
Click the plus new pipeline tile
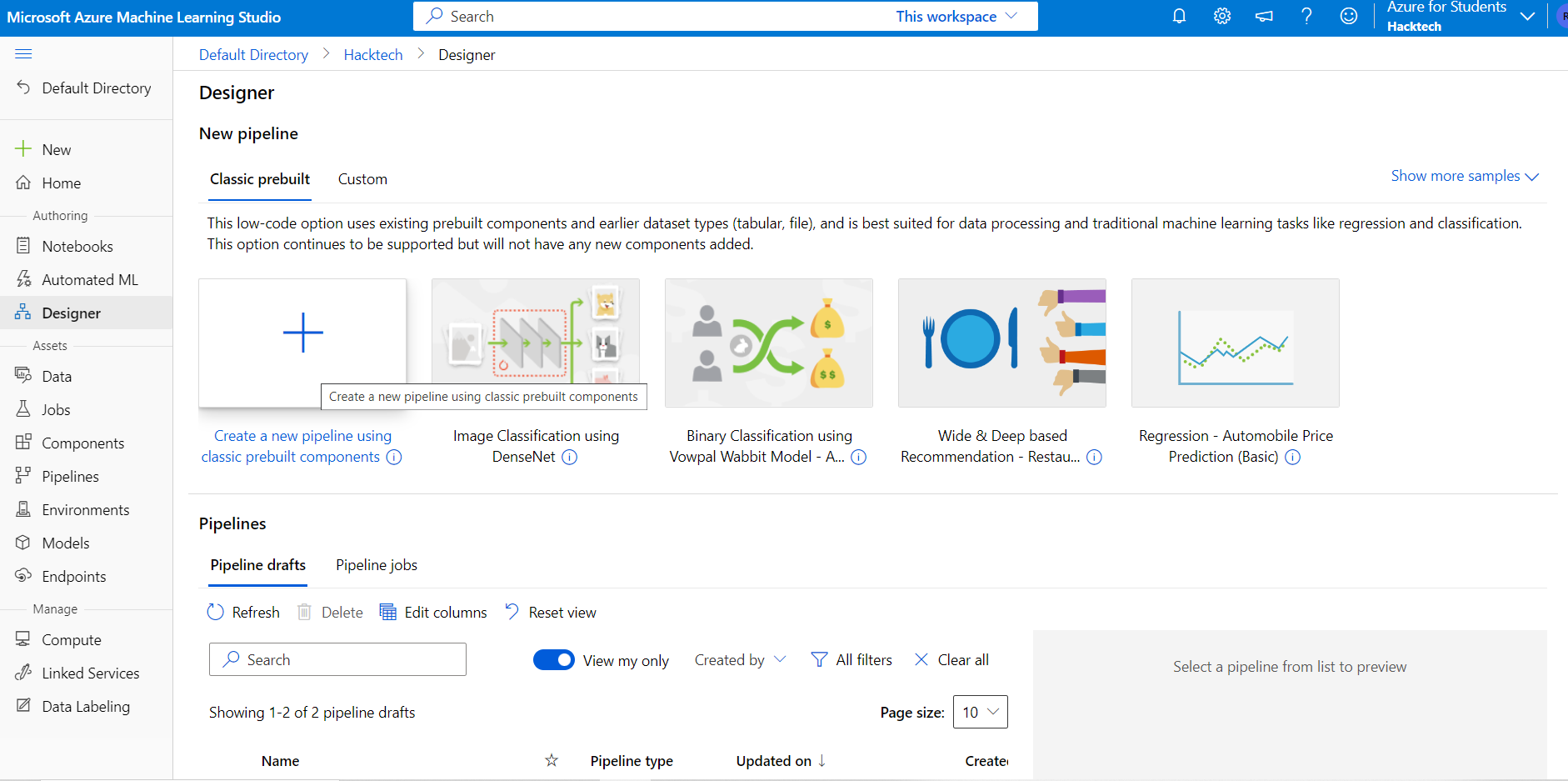(302, 343)
